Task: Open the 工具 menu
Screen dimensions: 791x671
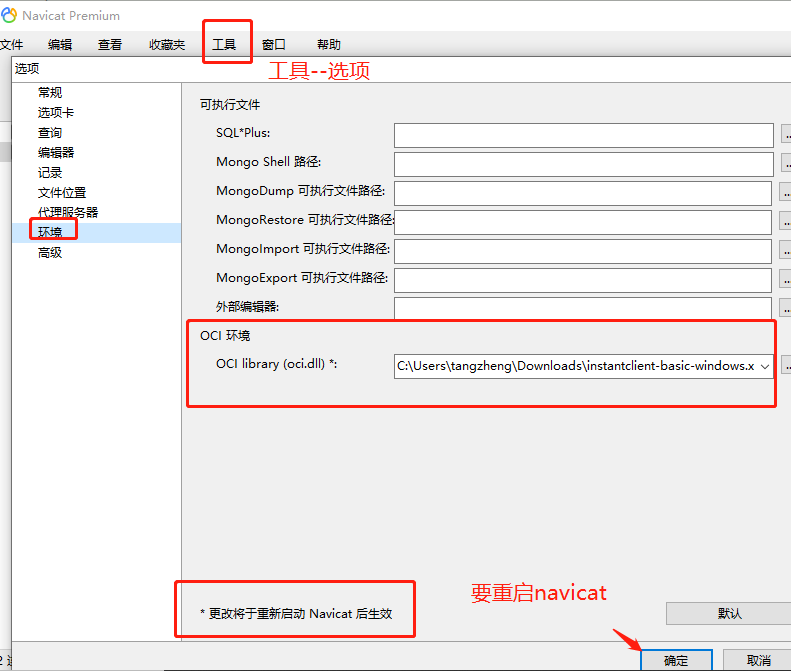Action: pyautogui.click(x=224, y=45)
